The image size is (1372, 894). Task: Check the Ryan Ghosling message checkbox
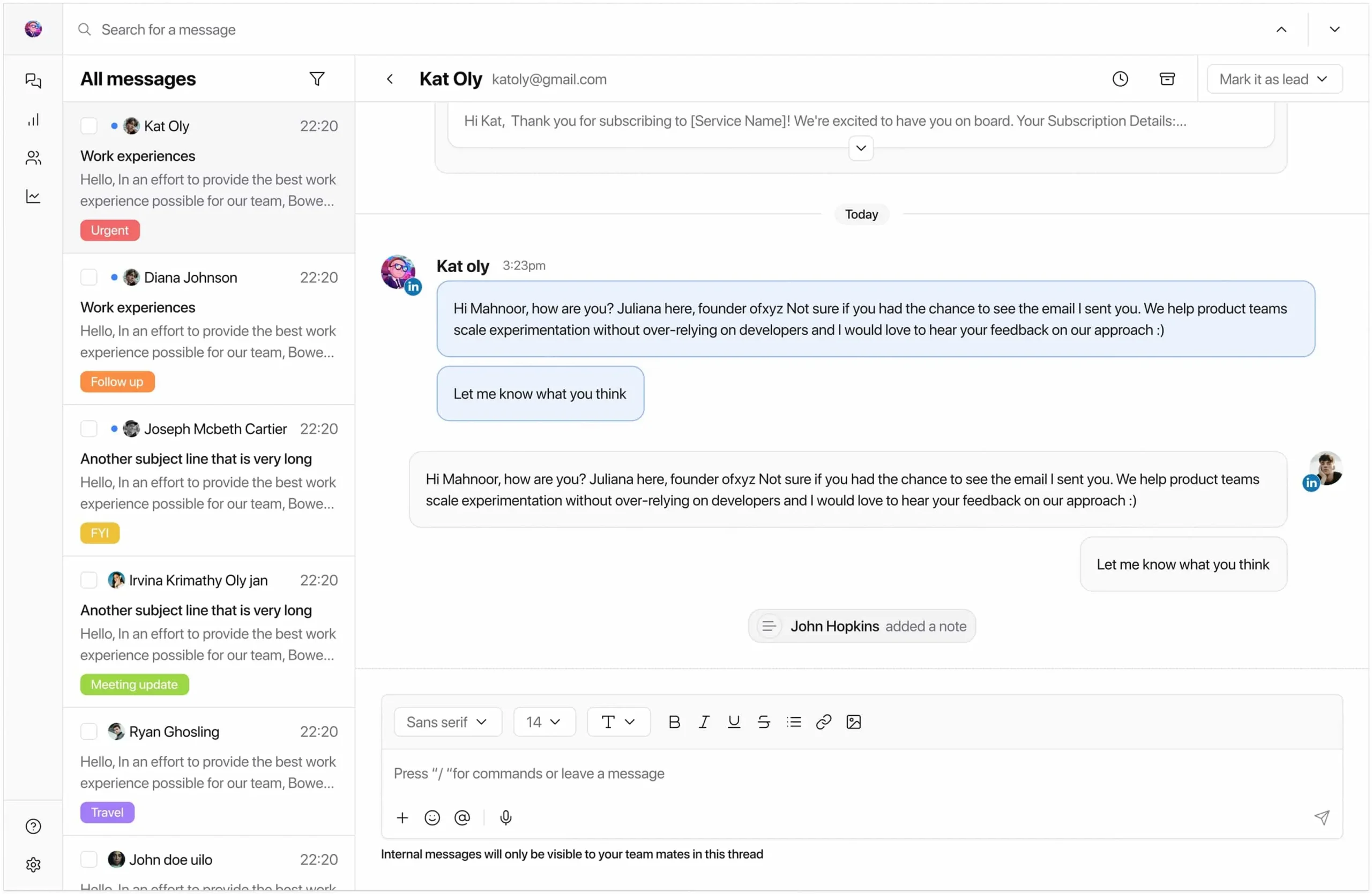[89, 732]
